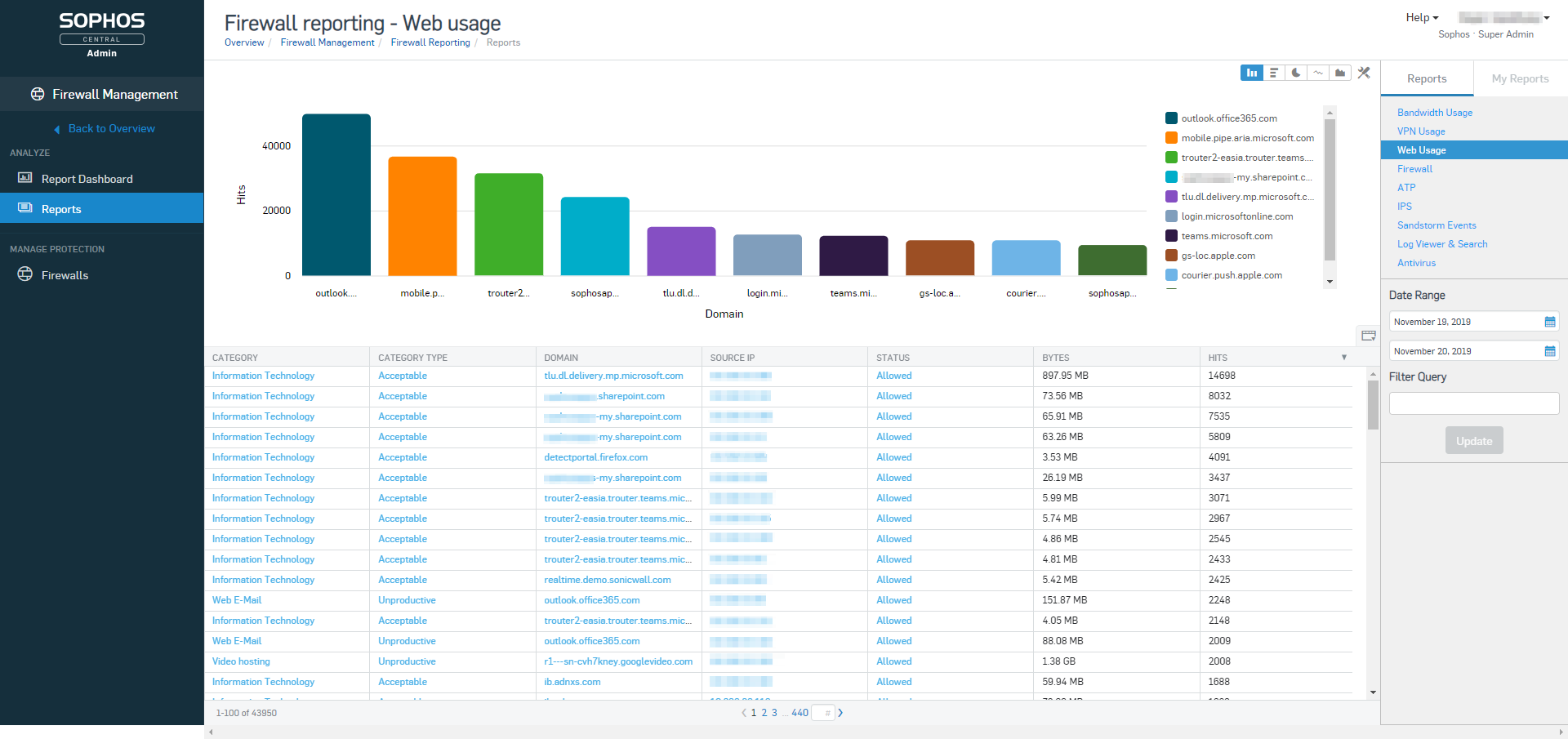
Task: Sort table by Category column header
Action: point(235,358)
